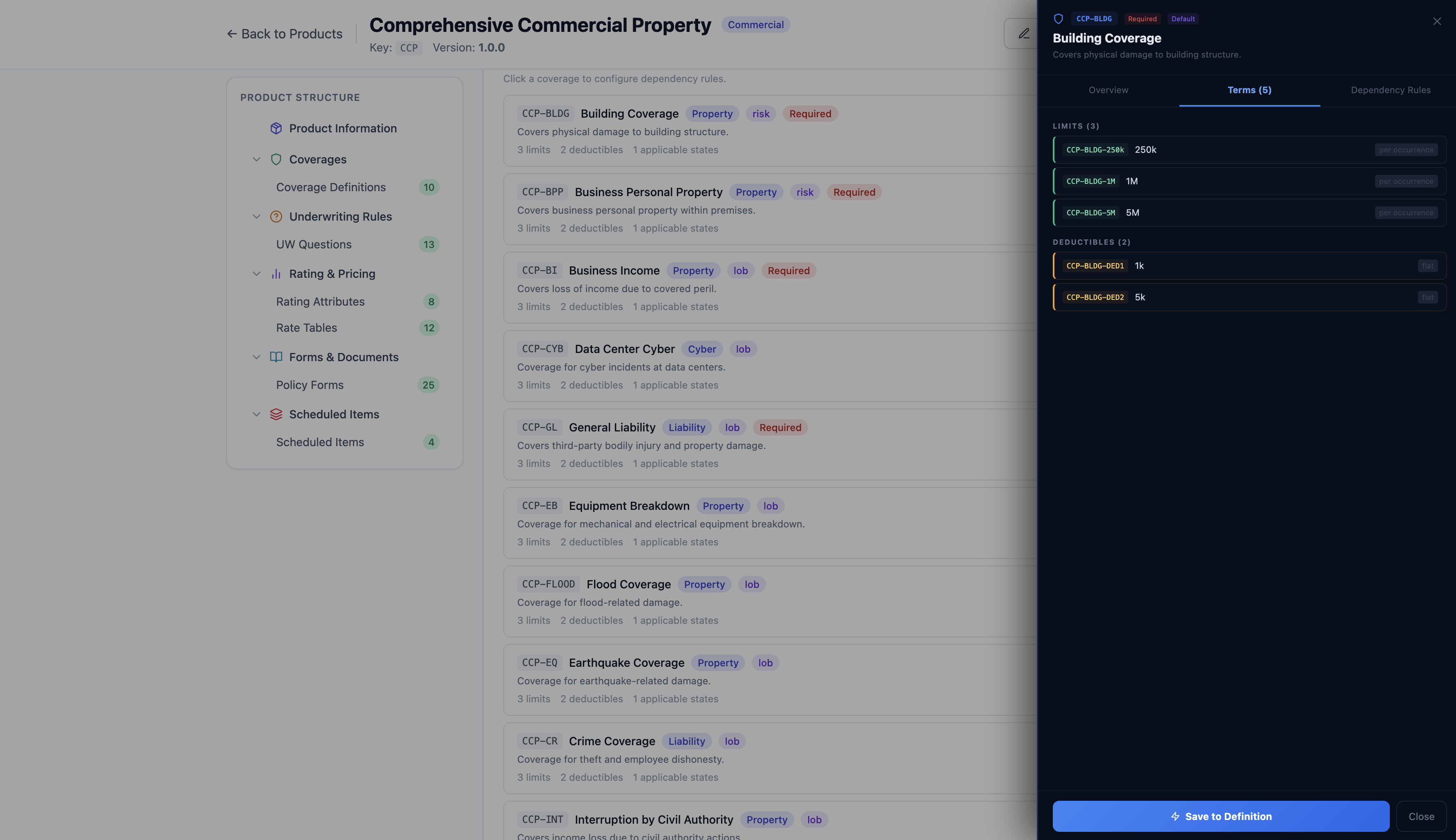Viewport: 1456px width, 840px height.
Task: Open the General Liability coverage card
Action: (770, 445)
